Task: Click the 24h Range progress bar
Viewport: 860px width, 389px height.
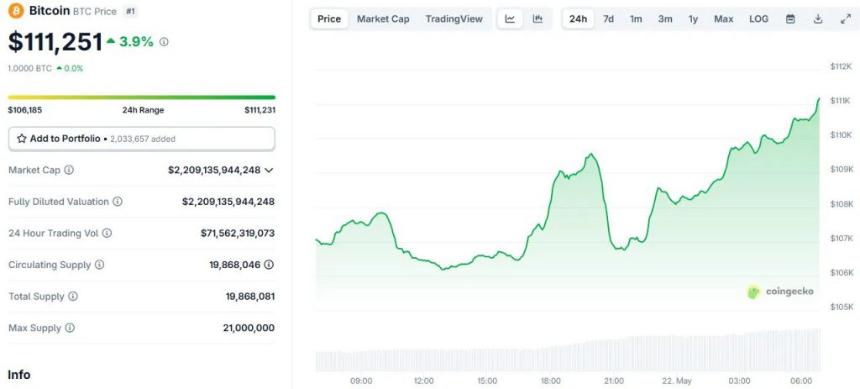Action: point(142,98)
